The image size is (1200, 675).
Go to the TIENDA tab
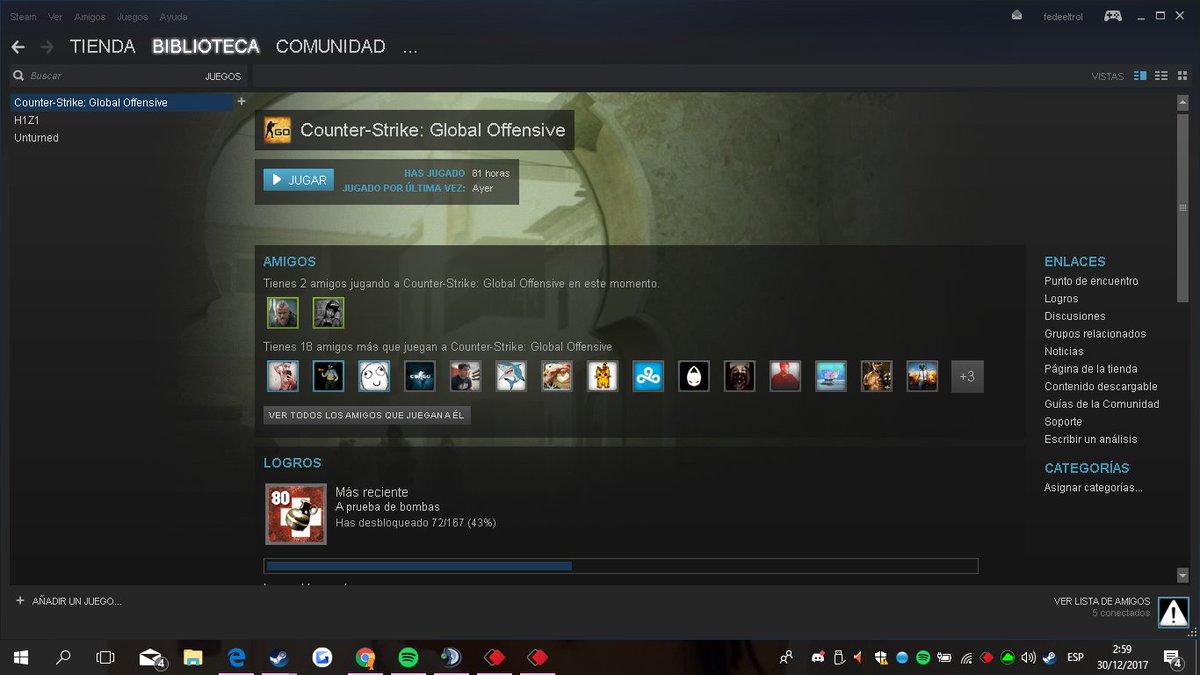[x=103, y=47]
